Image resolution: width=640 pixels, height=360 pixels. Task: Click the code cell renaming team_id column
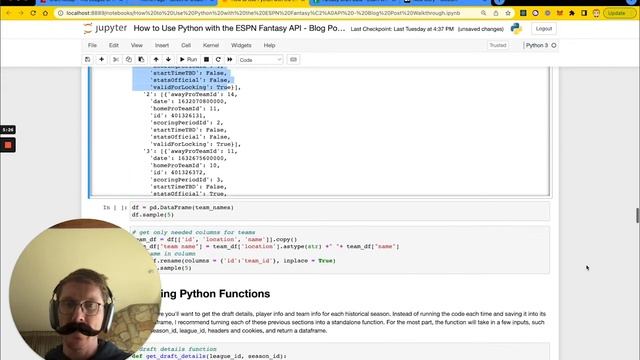click(340, 250)
